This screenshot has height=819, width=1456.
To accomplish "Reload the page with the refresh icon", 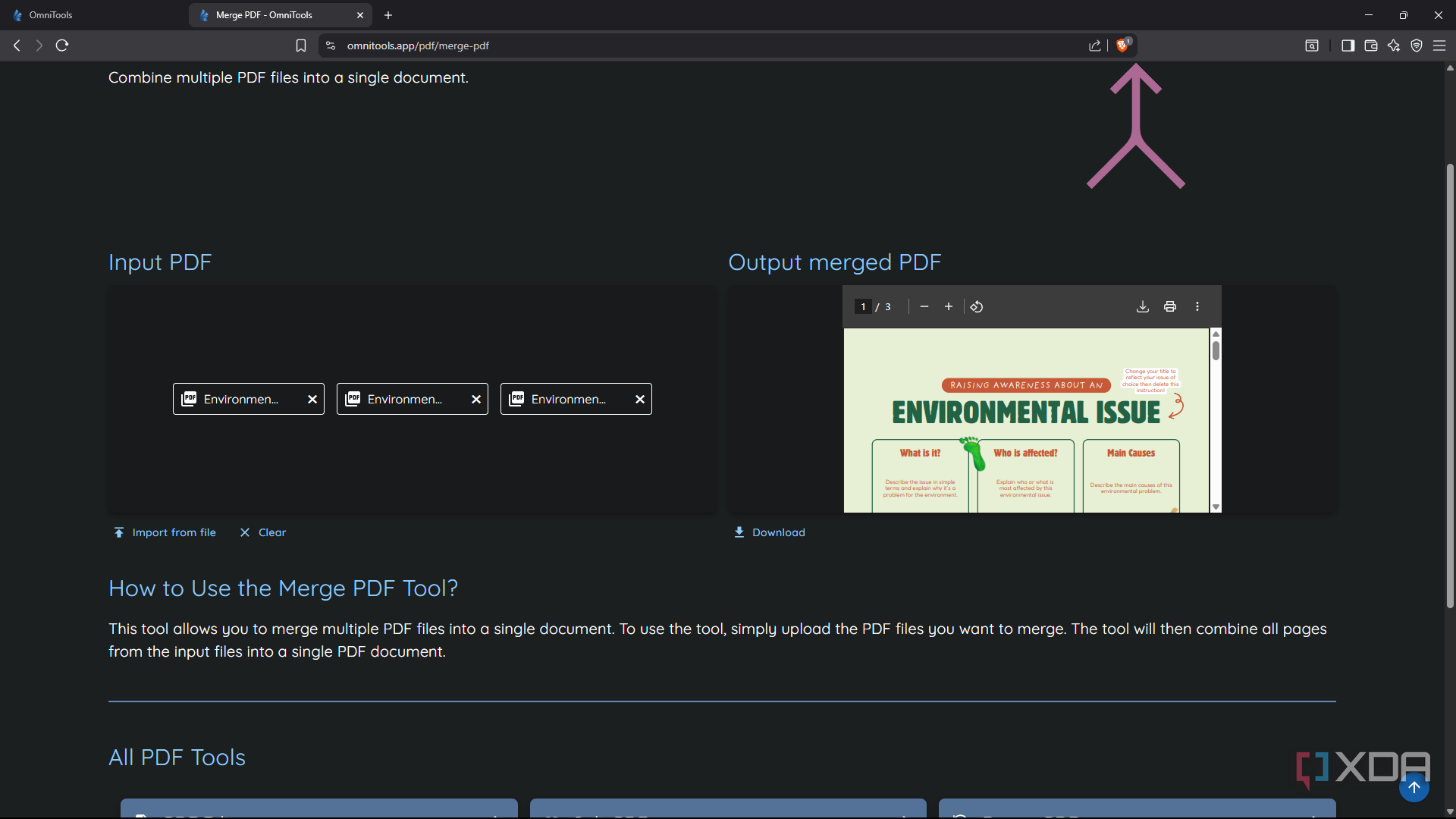I will click(62, 45).
